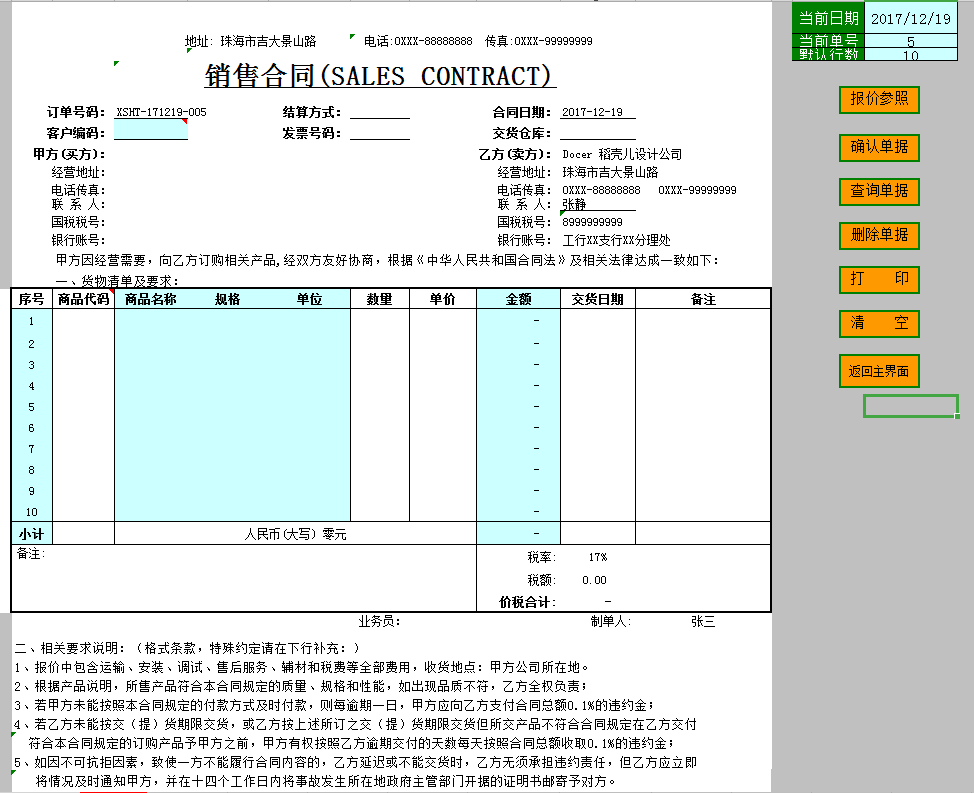Click 删除单据 to delete the document
This screenshot has height=793, width=974.
click(x=878, y=236)
